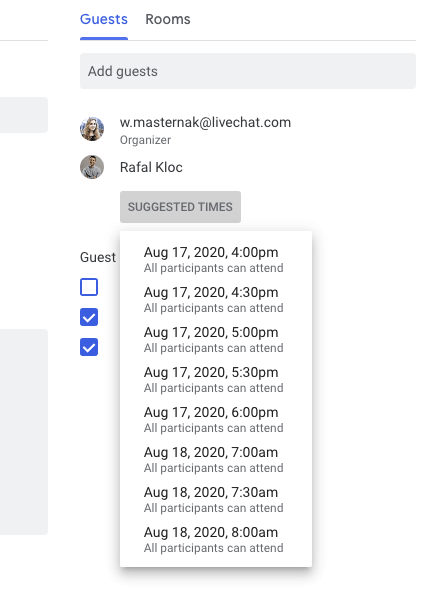
Task: Select Aug 18, 2020, 7:00am option
Action: (x=216, y=459)
